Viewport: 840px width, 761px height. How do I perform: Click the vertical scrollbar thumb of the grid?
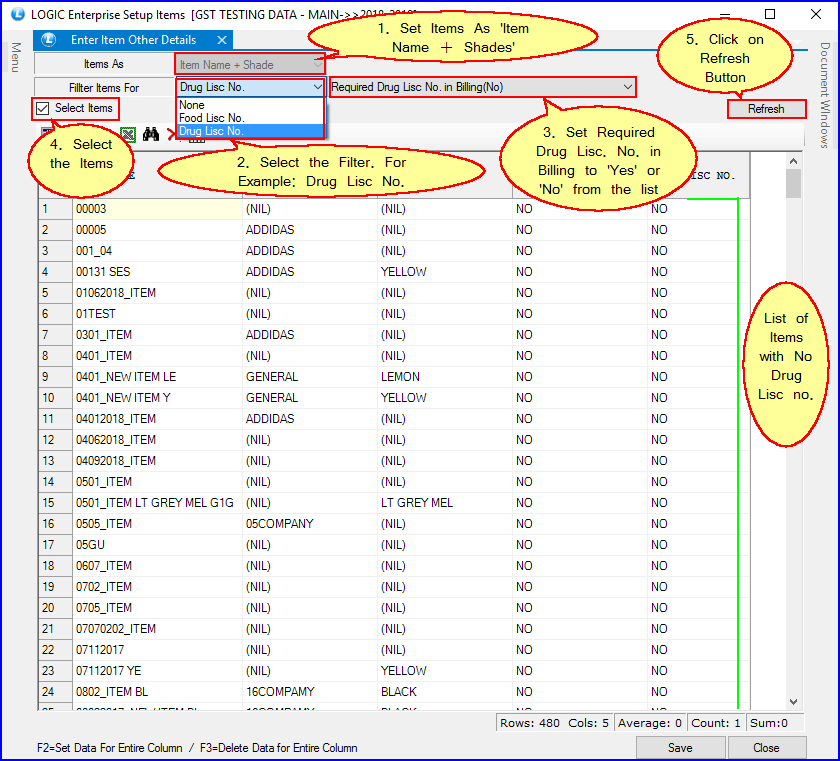tap(793, 184)
